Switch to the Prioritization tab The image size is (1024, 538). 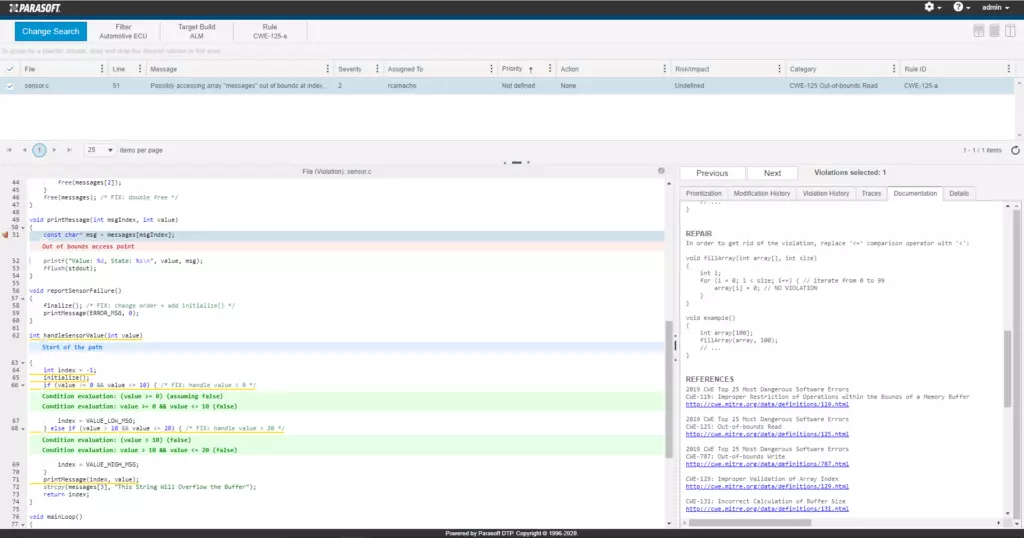703,193
